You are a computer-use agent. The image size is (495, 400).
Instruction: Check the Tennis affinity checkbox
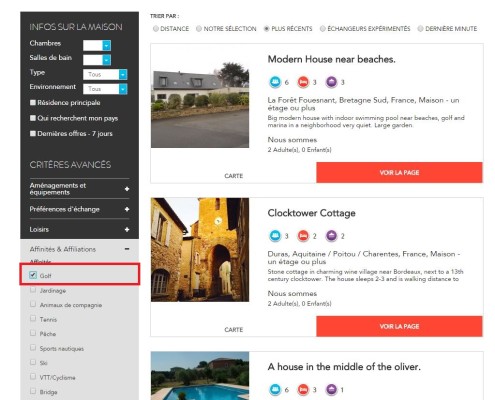[33, 318]
